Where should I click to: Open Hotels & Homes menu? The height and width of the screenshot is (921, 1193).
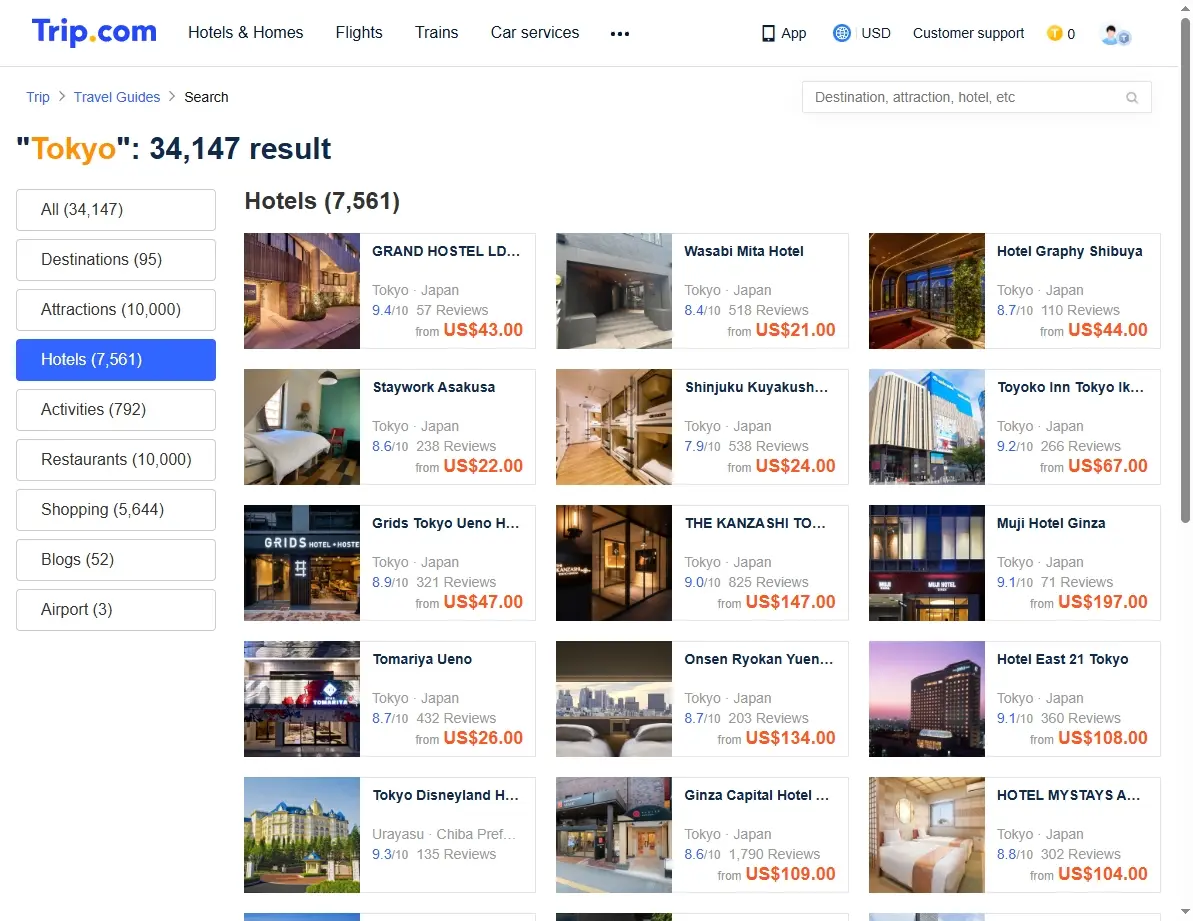(x=246, y=33)
